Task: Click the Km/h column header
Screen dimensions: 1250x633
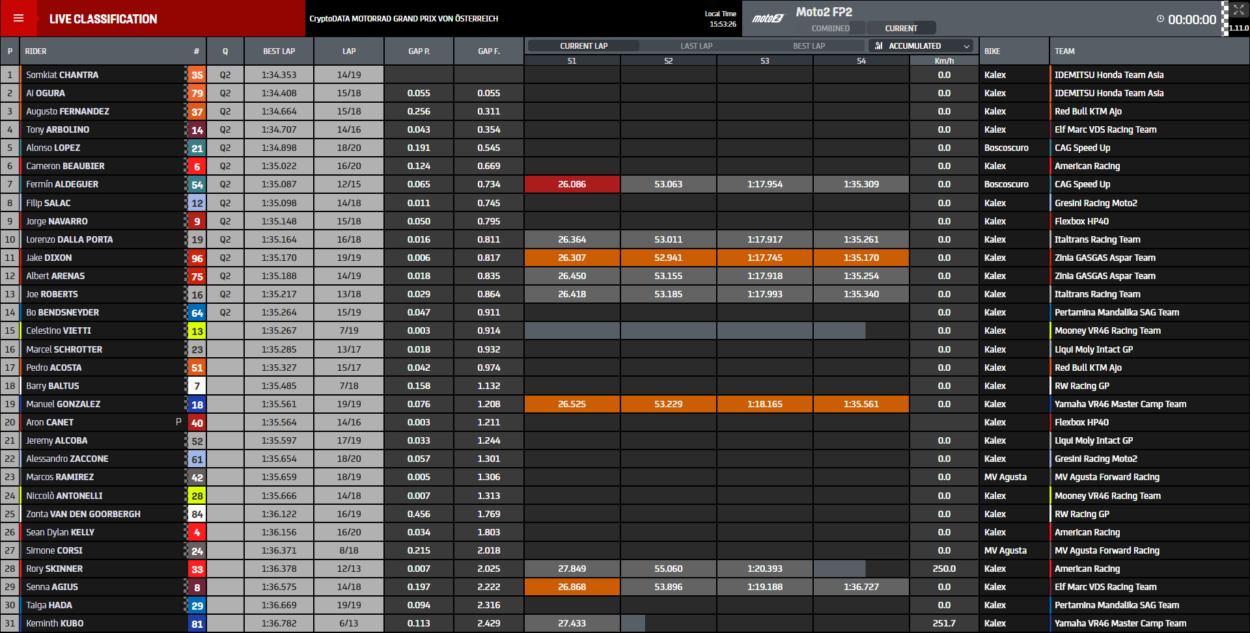Action: (944, 60)
